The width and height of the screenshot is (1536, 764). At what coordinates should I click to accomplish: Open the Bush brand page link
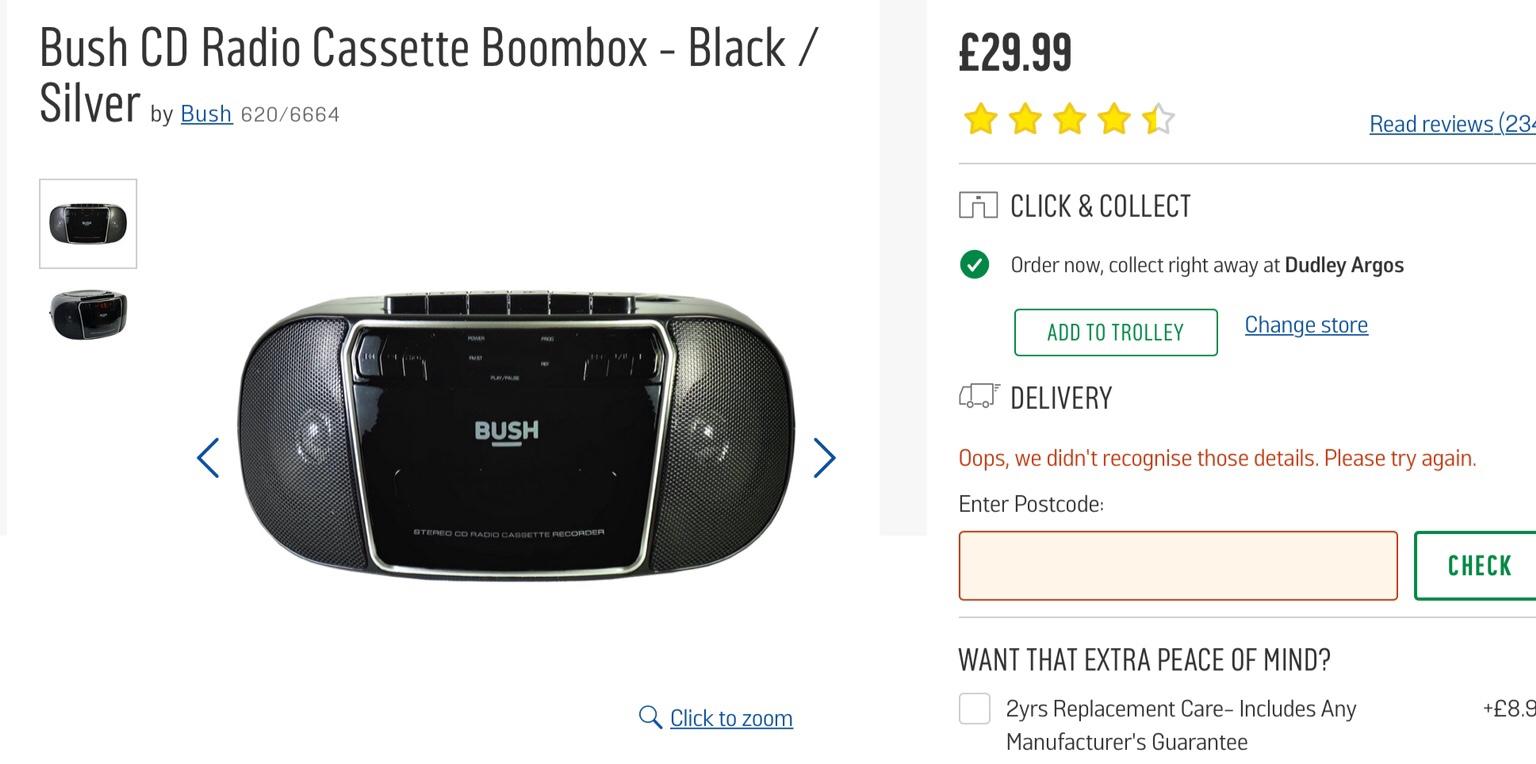(205, 114)
